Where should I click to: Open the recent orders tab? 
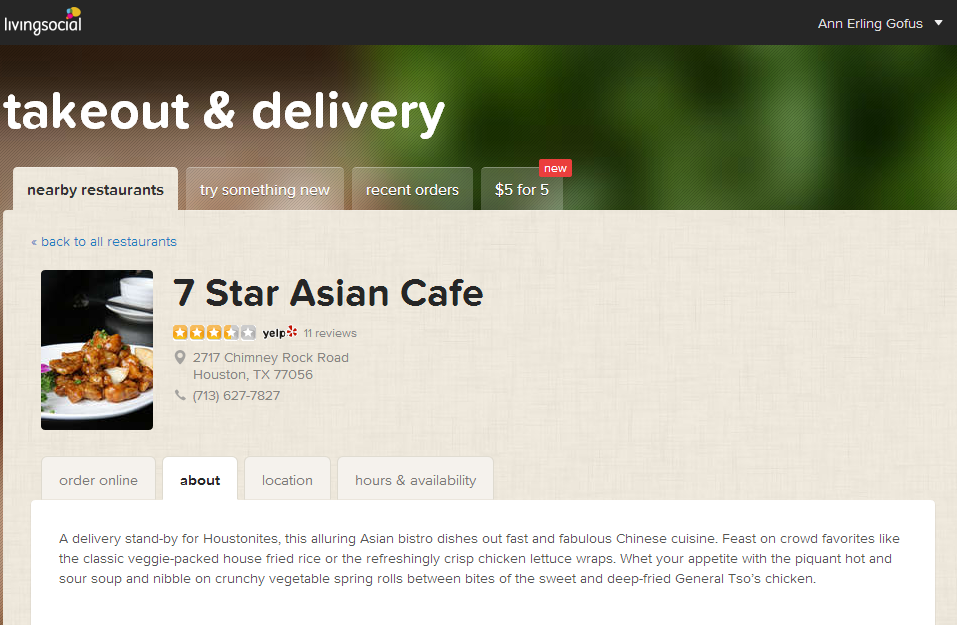click(x=412, y=189)
